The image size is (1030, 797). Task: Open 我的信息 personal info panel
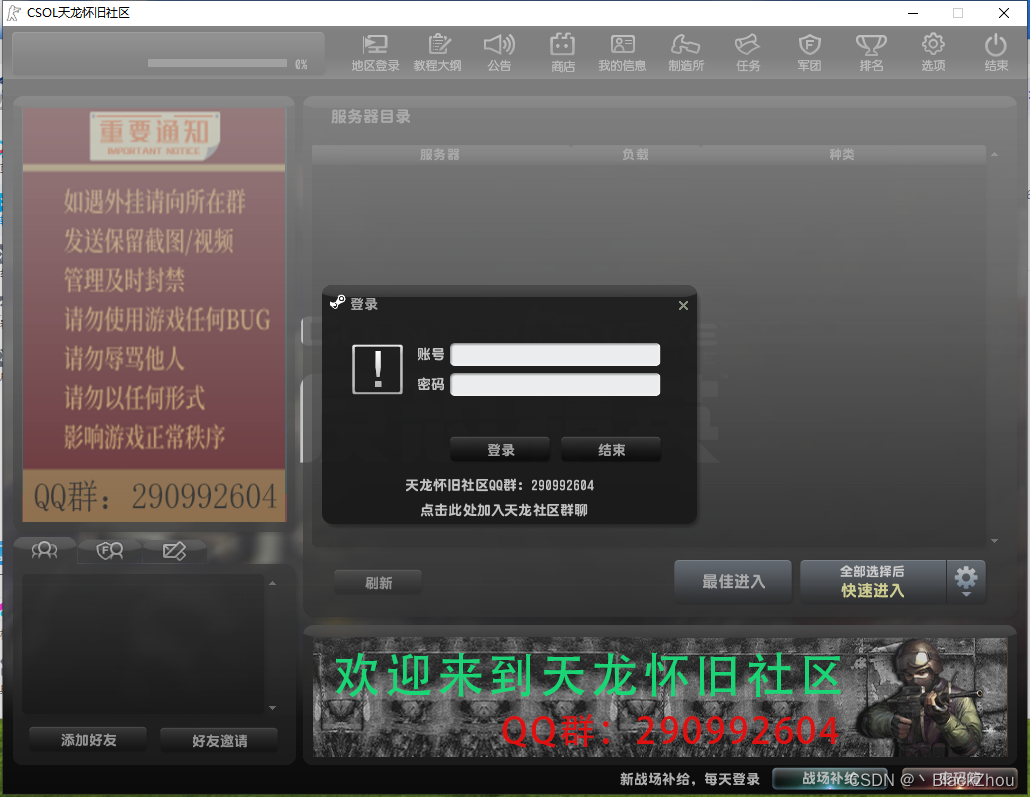(623, 52)
